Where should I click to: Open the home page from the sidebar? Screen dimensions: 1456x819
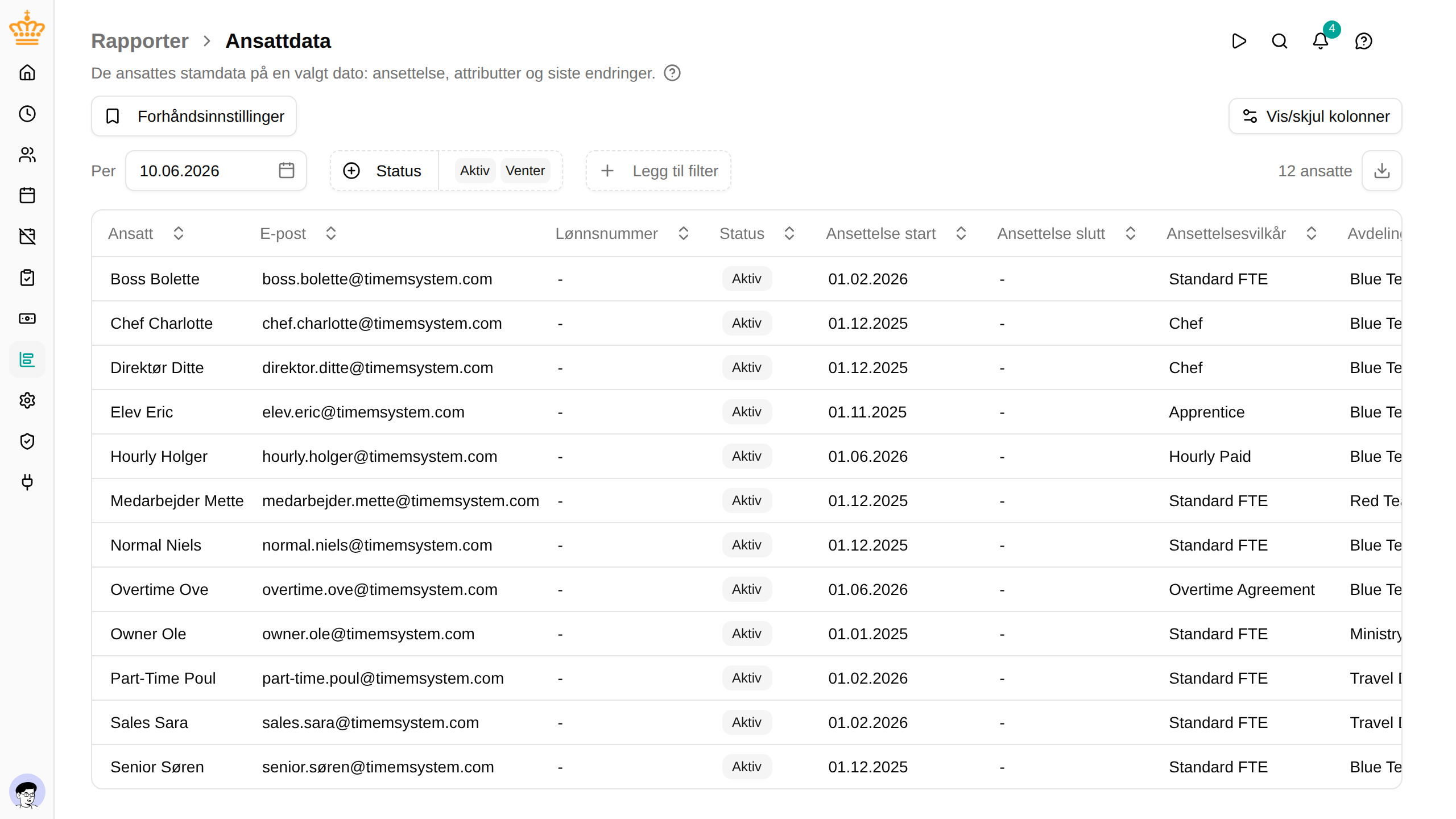[27, 73]
